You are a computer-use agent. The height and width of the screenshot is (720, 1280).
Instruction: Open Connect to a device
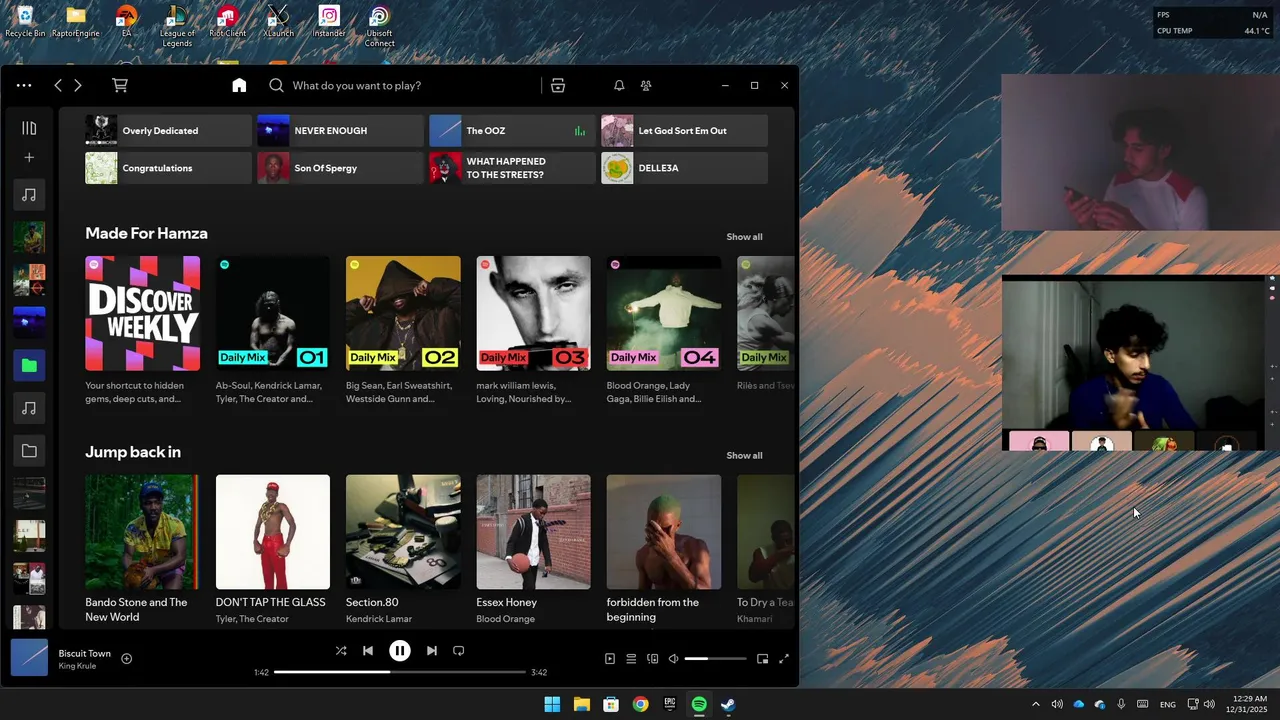click(653, 659)
